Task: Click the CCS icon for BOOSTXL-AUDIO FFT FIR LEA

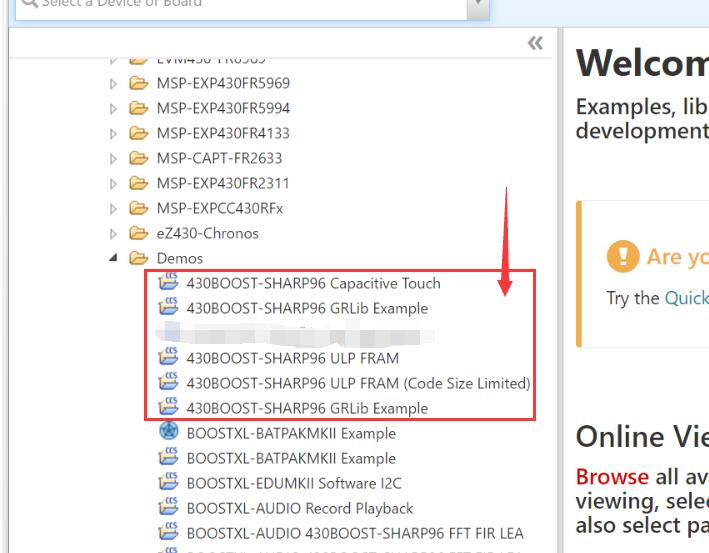Action: [168, 531]
